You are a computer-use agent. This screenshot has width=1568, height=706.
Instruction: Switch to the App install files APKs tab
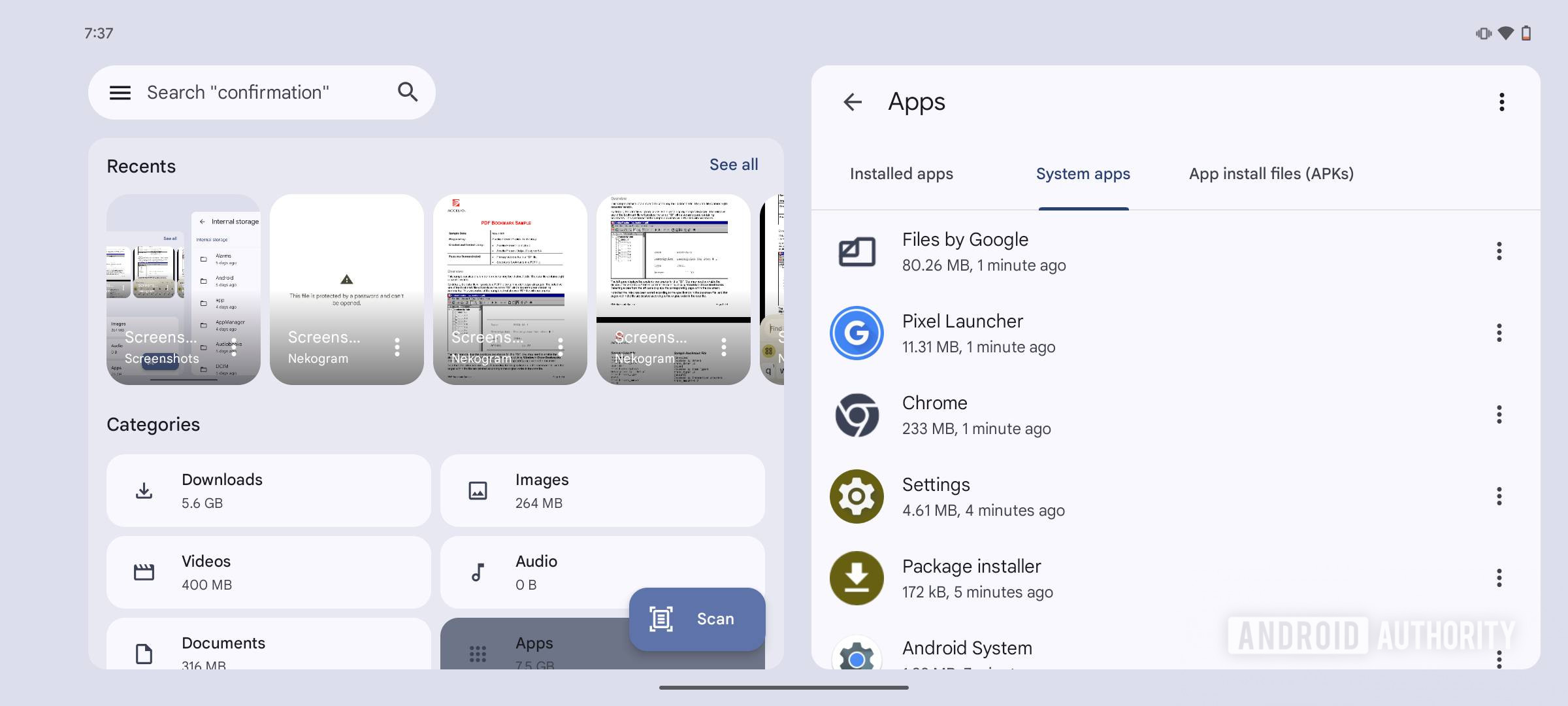1272,173
